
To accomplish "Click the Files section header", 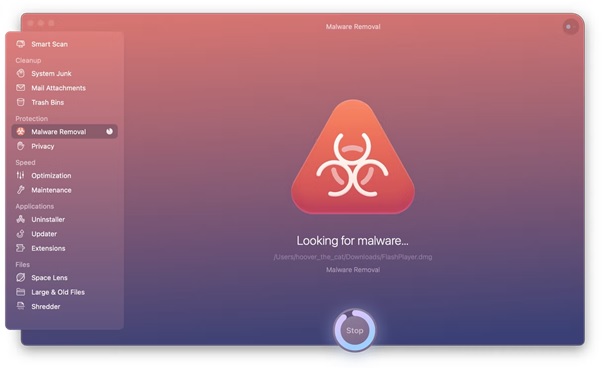I will (22, 264).
